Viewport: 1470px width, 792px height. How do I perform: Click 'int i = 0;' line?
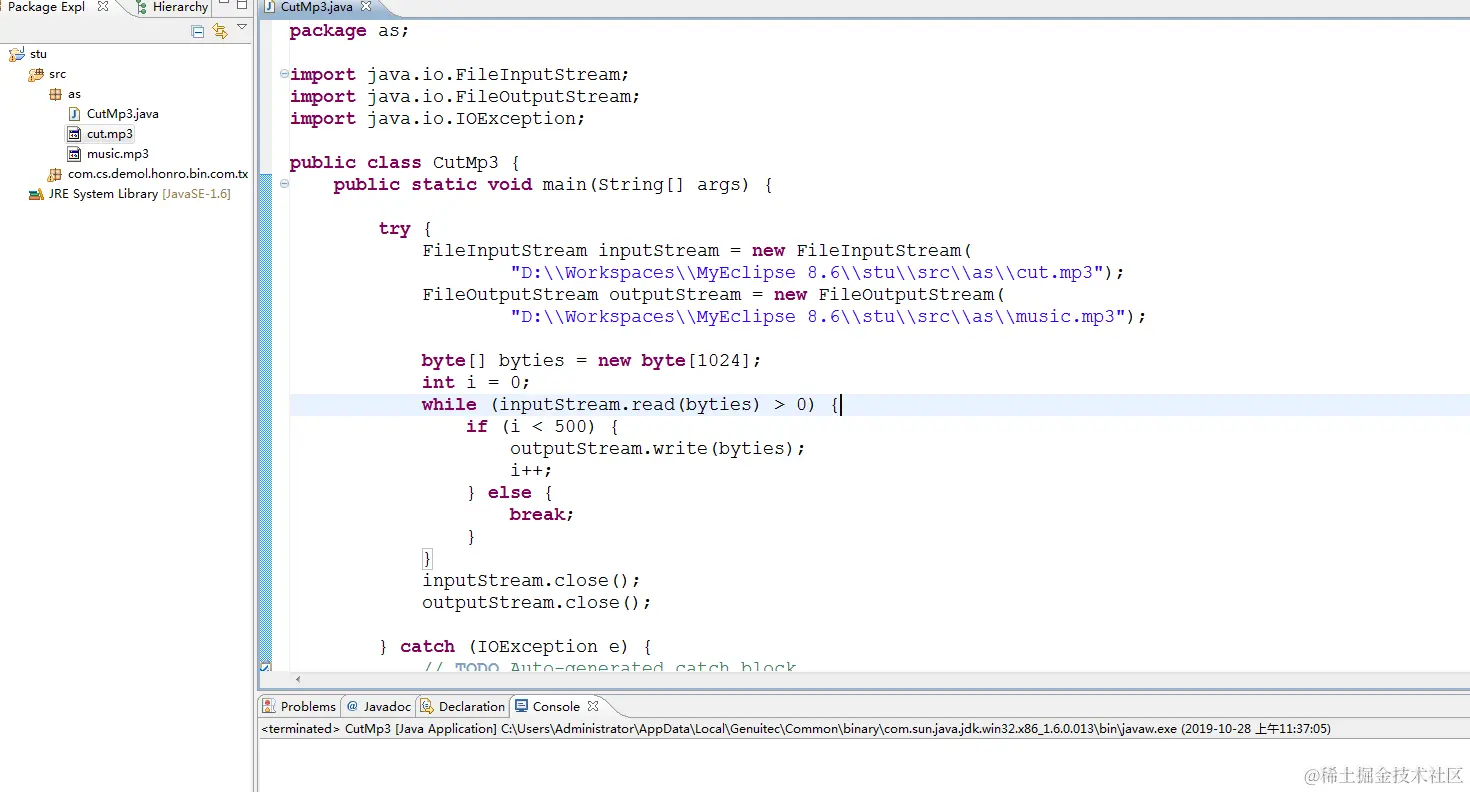point(476,382)
